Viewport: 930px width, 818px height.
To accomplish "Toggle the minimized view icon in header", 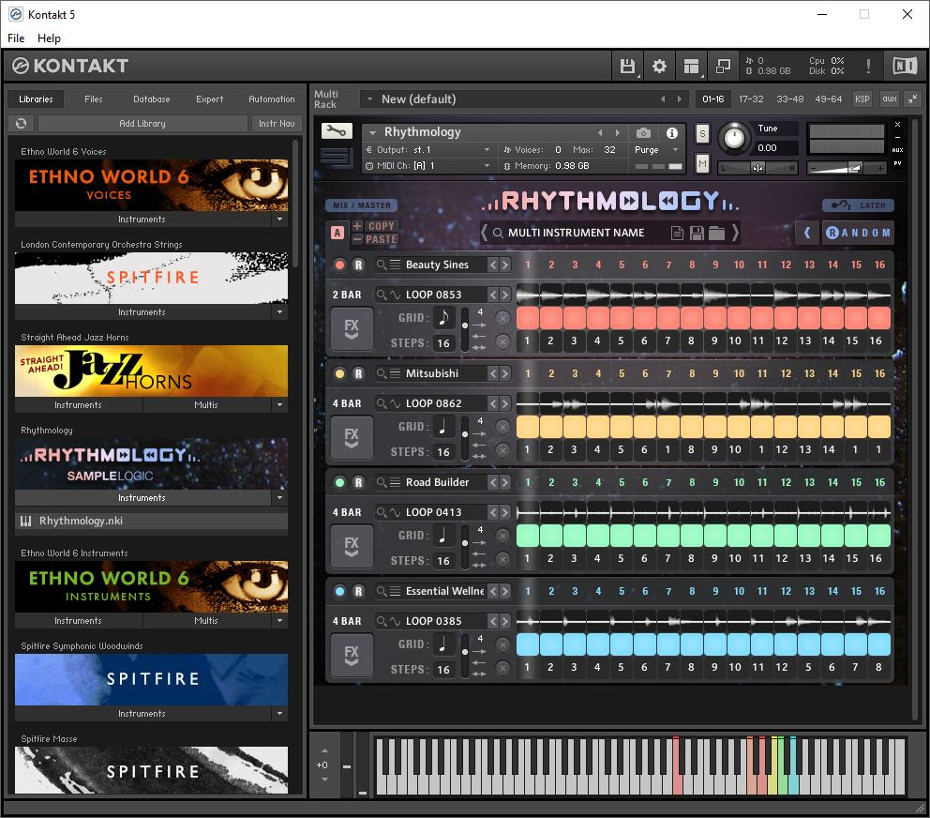I will [x=723, y=66].
